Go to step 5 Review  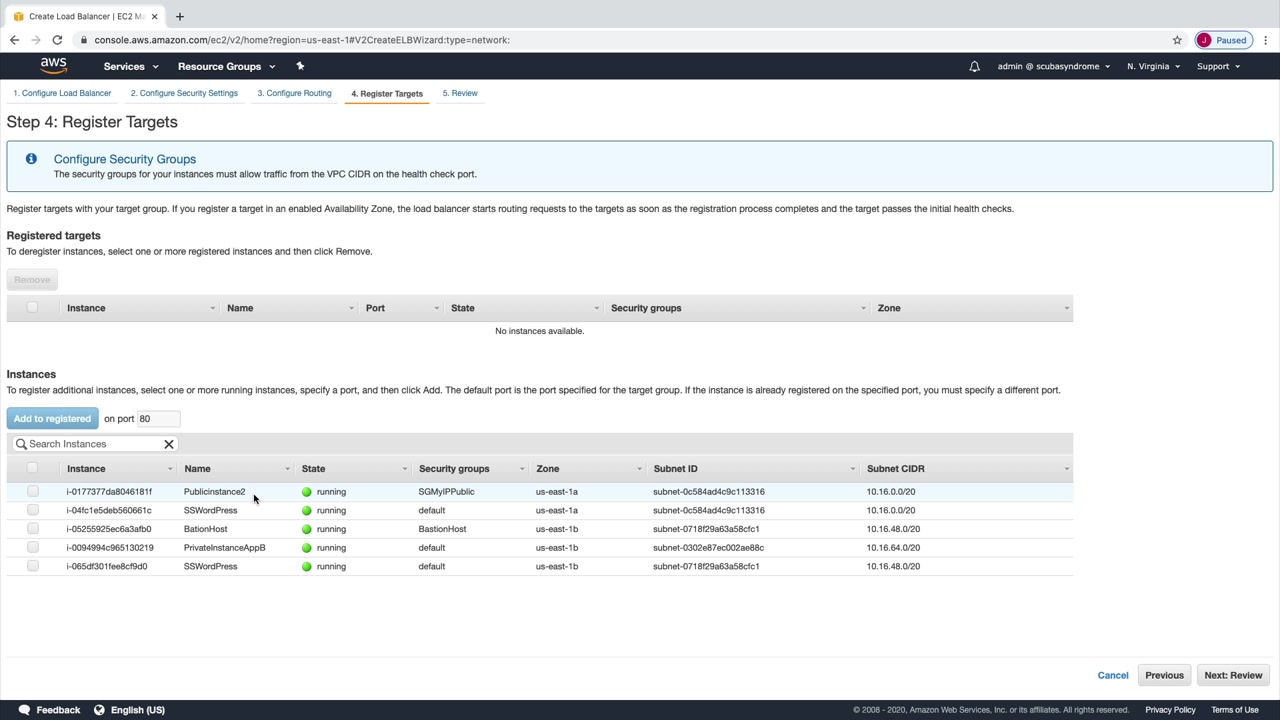(x=460, y=93)
